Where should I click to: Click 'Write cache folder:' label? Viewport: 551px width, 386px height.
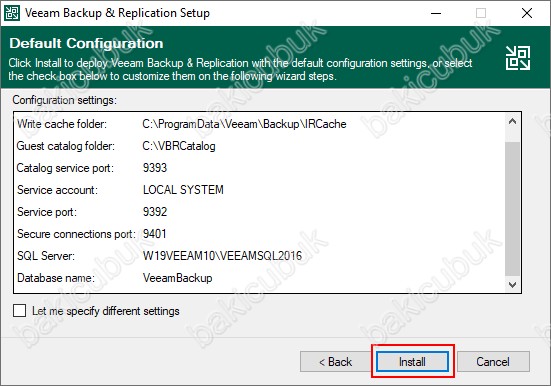click(x=62, y=124)
